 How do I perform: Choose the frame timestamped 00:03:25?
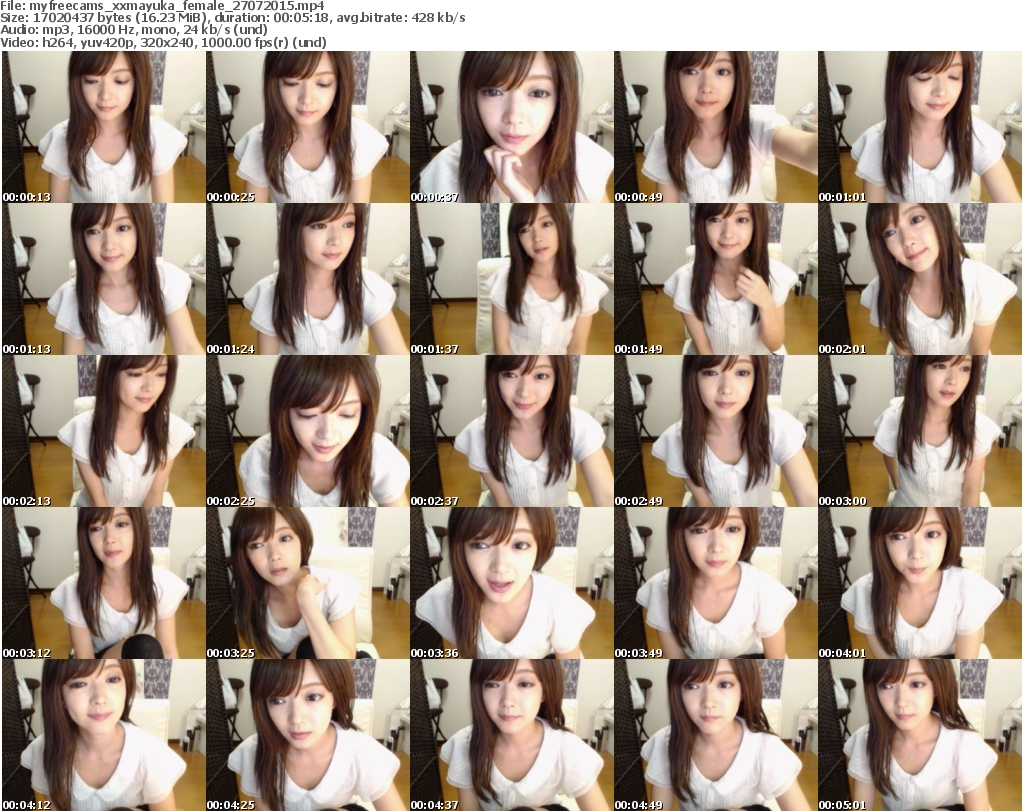pos(308,583)
